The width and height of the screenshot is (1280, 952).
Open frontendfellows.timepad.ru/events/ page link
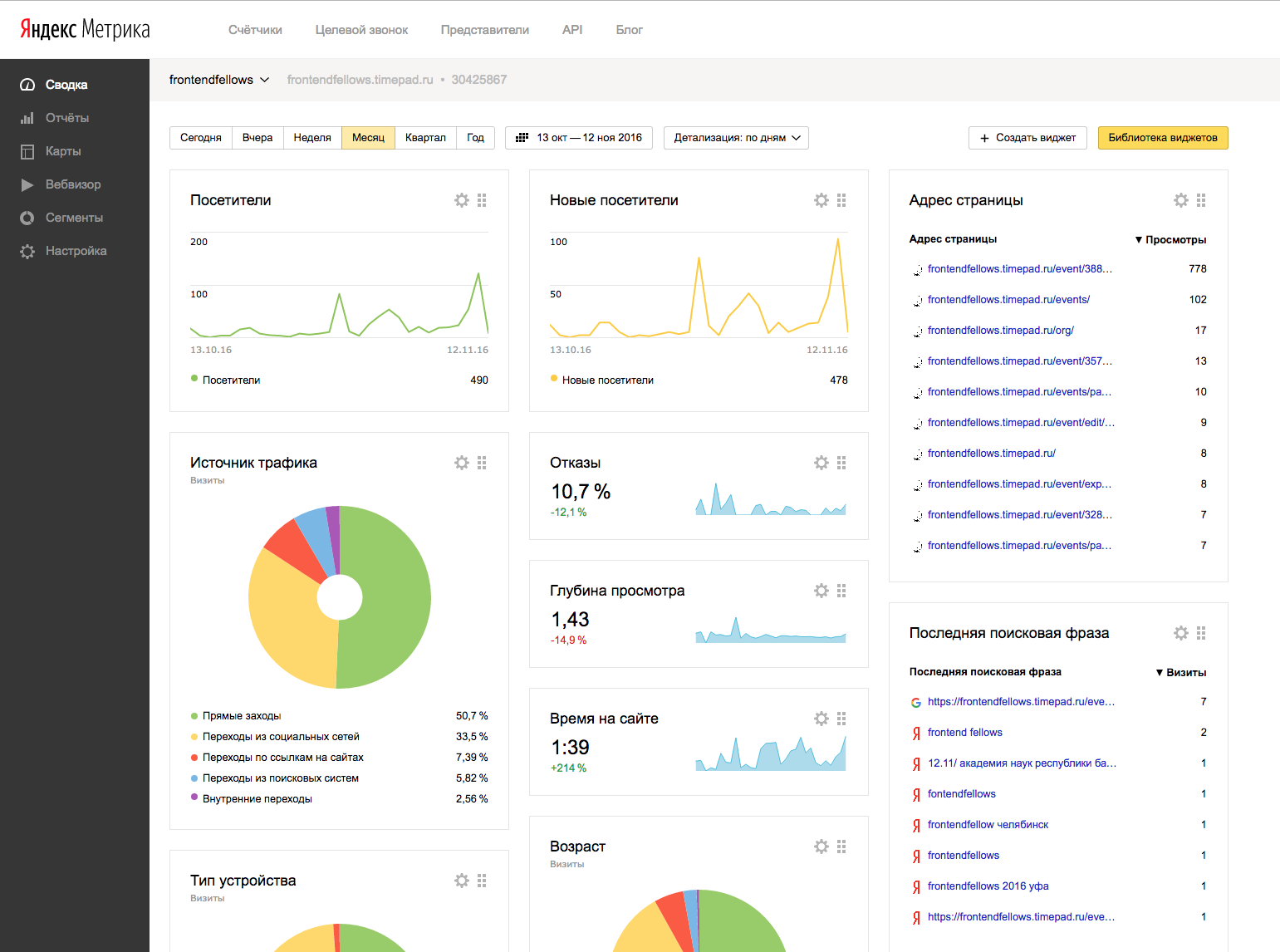pos(1008,300)
